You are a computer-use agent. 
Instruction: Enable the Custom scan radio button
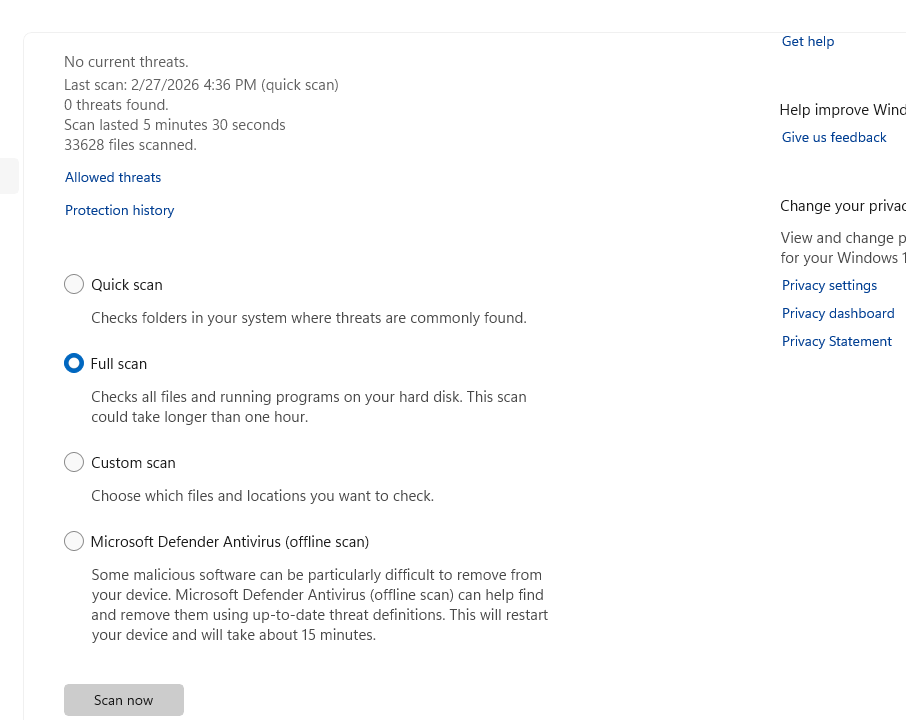(x=74, y=463)
